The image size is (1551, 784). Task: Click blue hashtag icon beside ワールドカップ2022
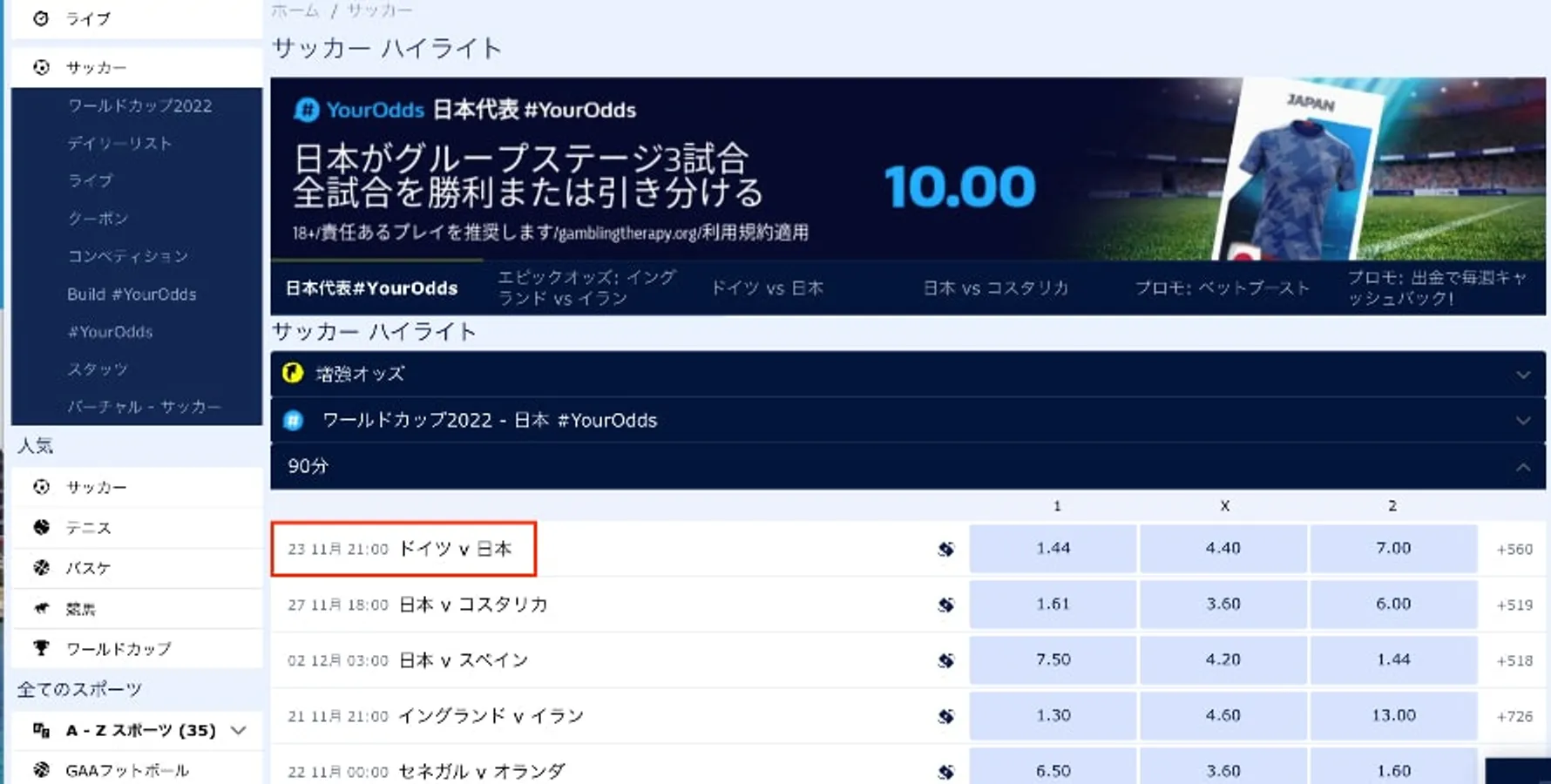pyautogui.click(x=294, y=421)
